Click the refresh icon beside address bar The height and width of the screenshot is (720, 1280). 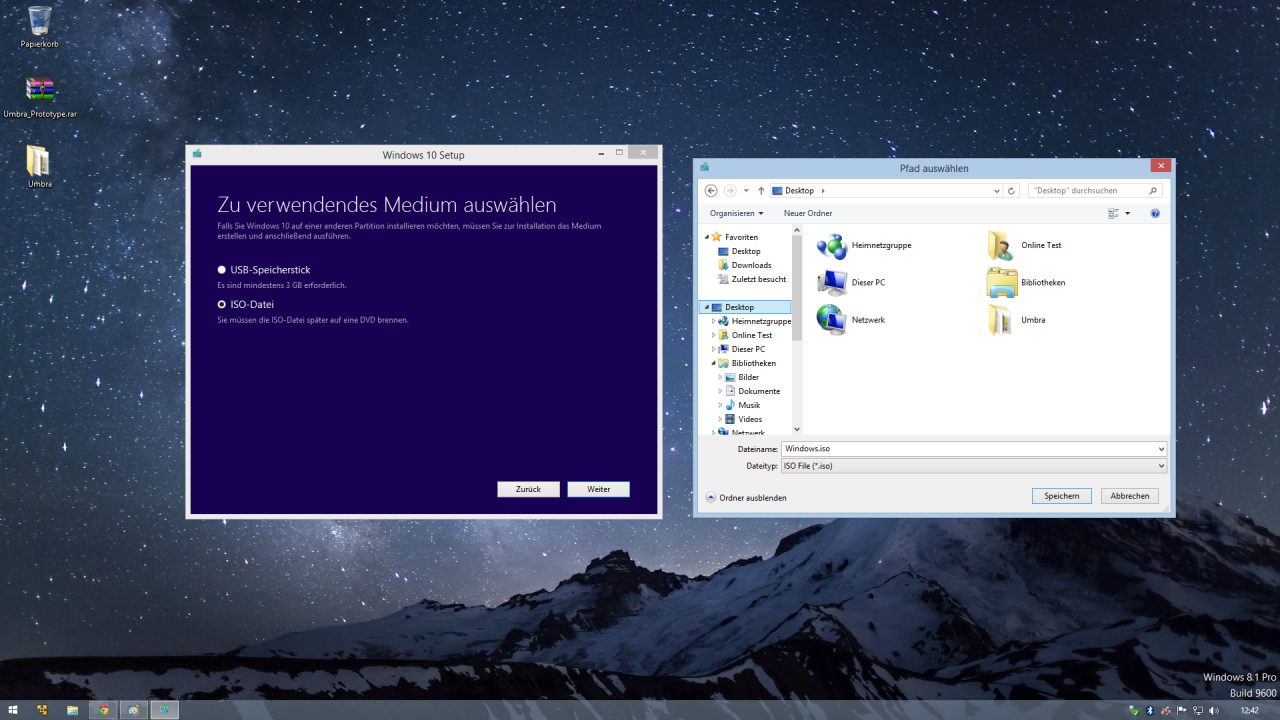click(x=1012, y=191)
